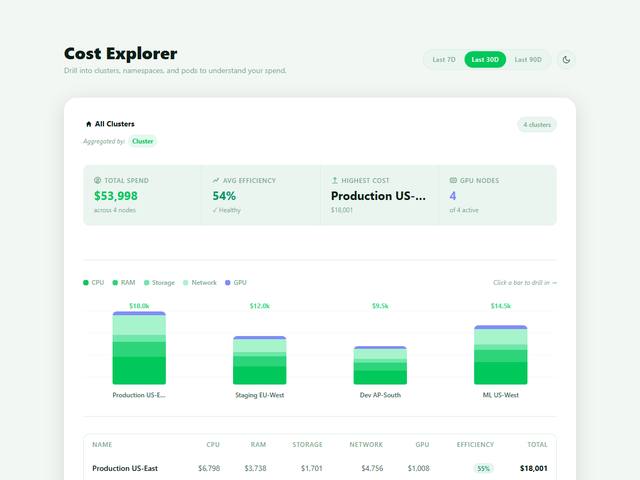Click the $3,738 RAM cost cell
Viewport: 640px width, 480px height.
pyautogui.click(x=255, y=468)
